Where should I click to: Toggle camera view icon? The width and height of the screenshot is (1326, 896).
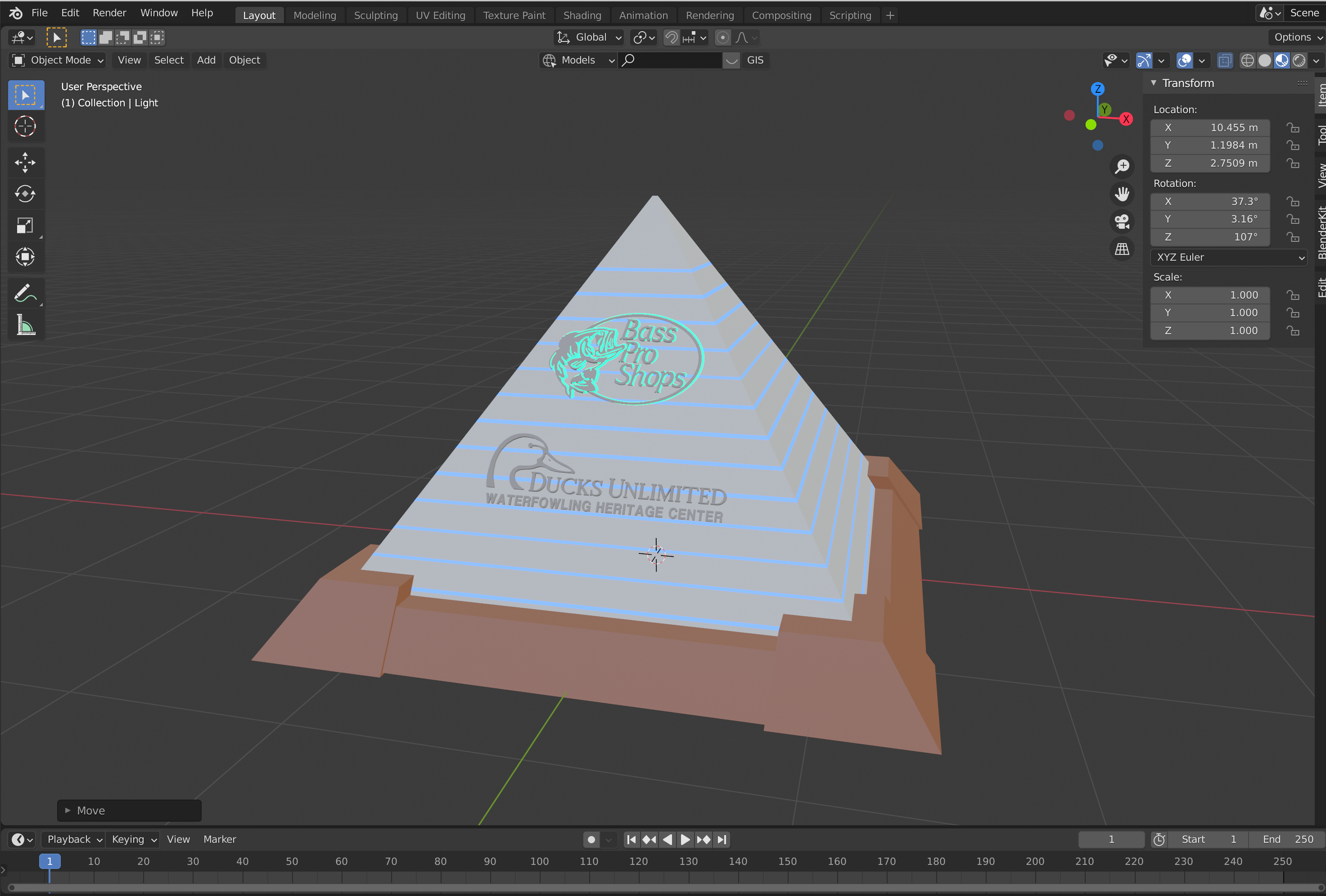coord(1122,221)
